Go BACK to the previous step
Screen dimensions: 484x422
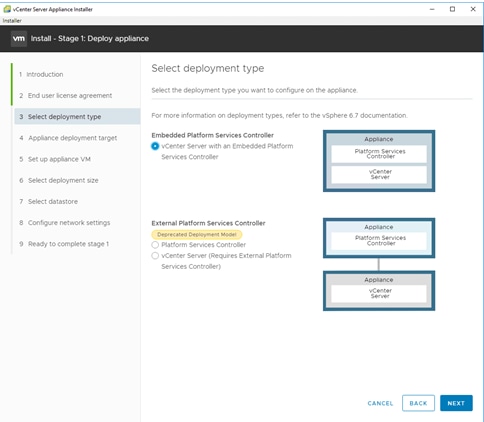(x=418, y=403)
